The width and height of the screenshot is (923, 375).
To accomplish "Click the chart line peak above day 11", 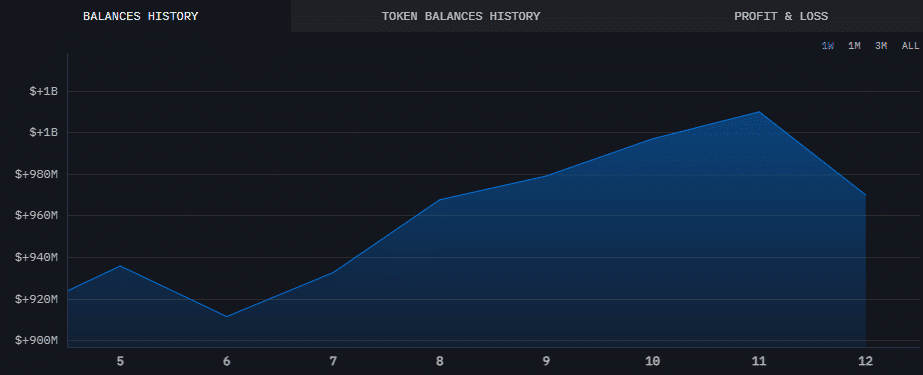I will coord(759,112).
